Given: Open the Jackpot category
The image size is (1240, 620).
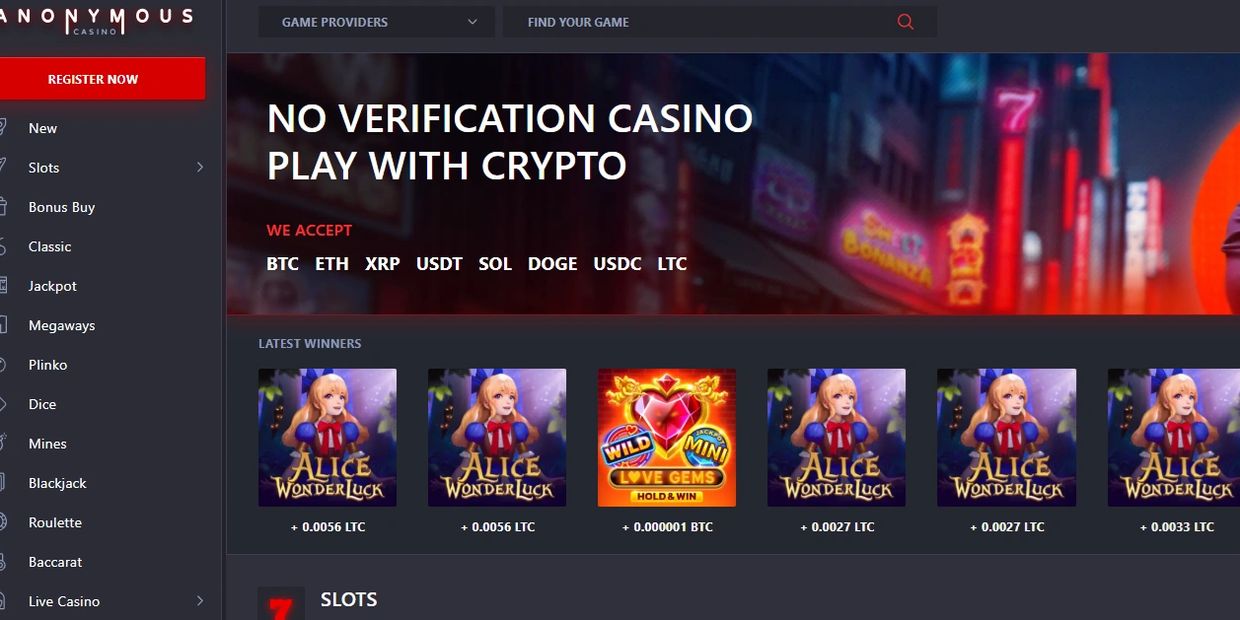Looking at the screenshot, I should tap(52, 286).
